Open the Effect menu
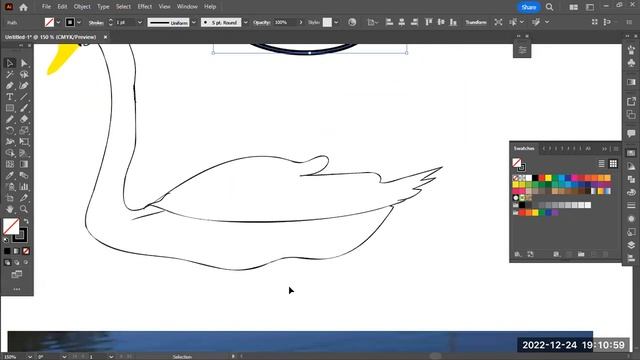Image resolution: width=640 pixels, height=360 pixels. tap(144, 7)
